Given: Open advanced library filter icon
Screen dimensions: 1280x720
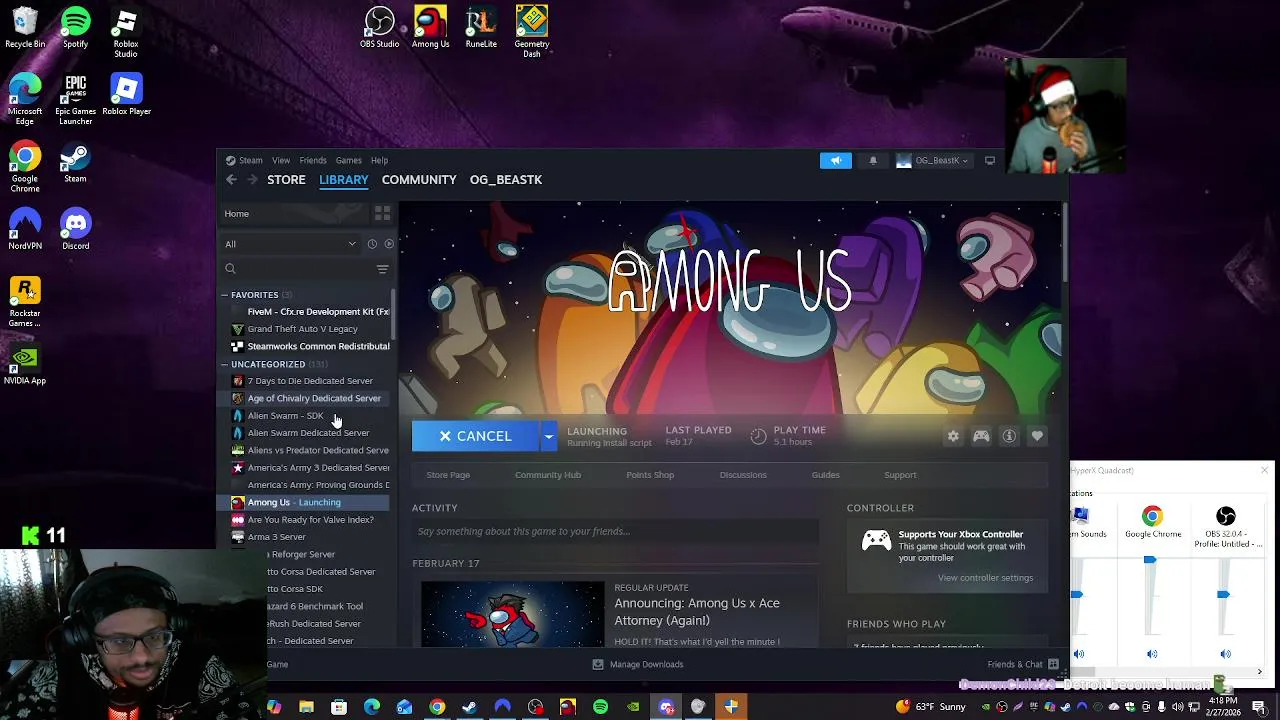Looking at the screenshot, I should (x=382, y=269).
